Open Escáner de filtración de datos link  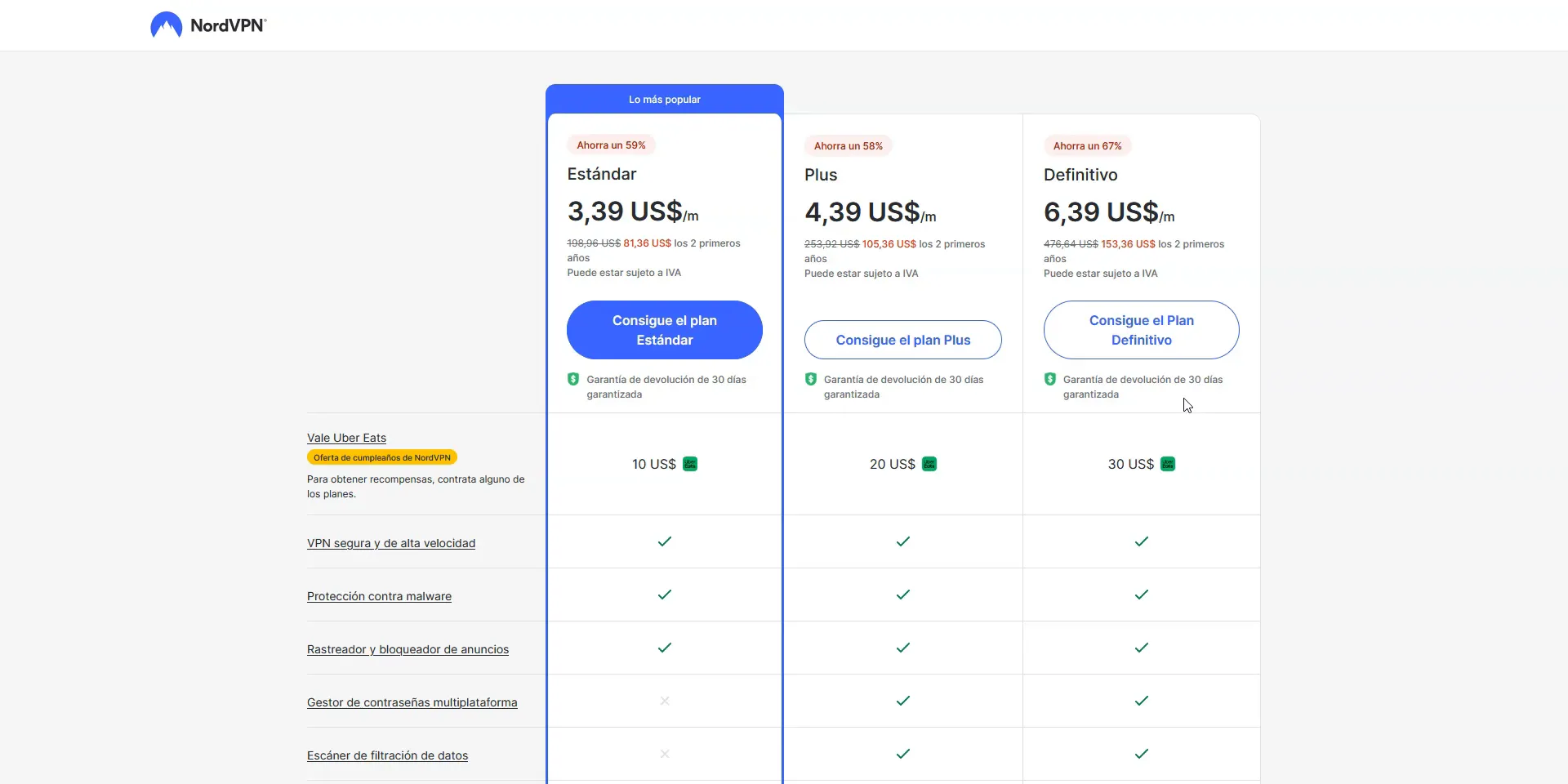click(387, 755)
